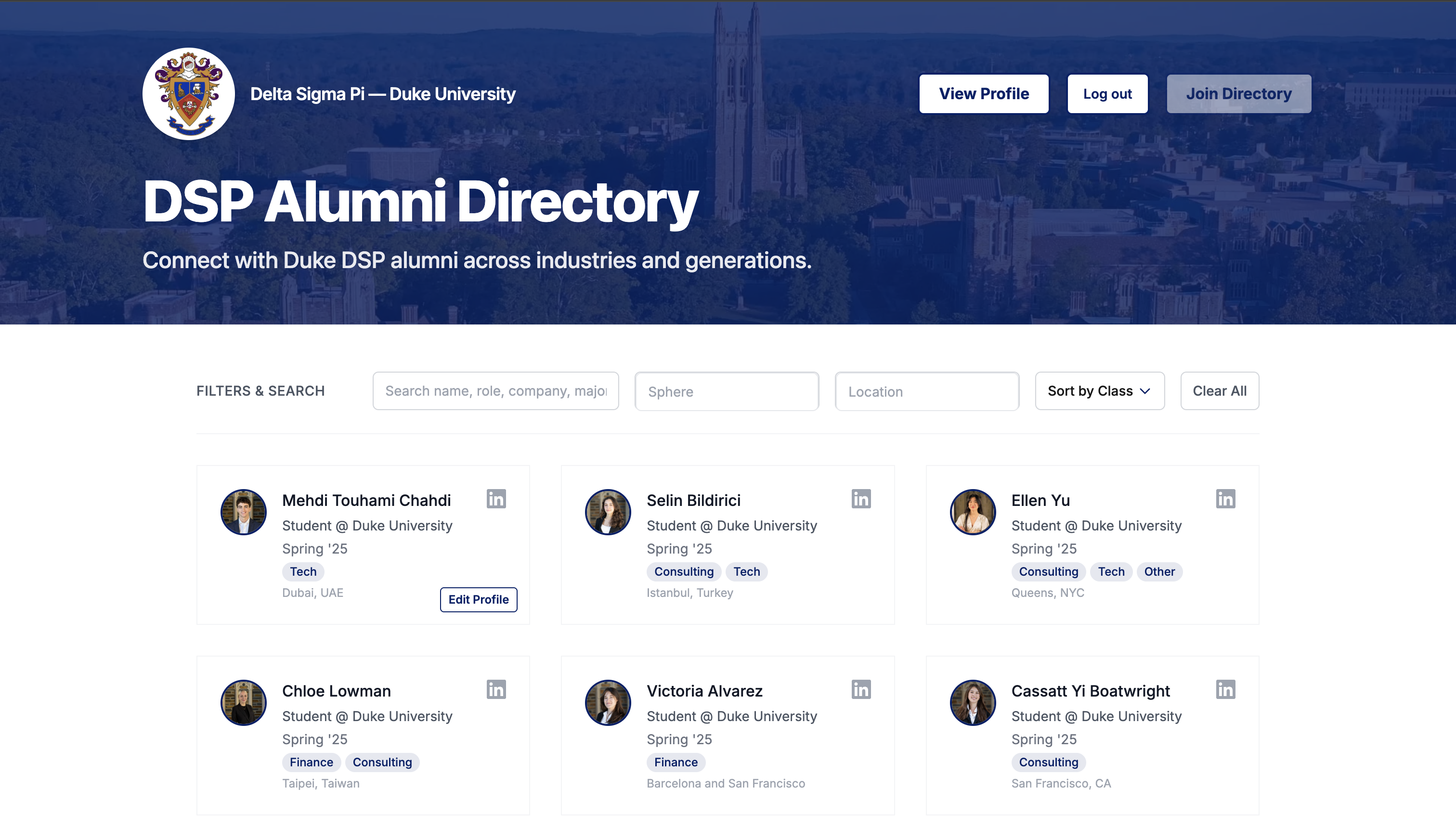Open Victoria Alvarez's LinkedIn profile
The width and height of the screenshot is (1456, 827).
(x=860, y=689)
